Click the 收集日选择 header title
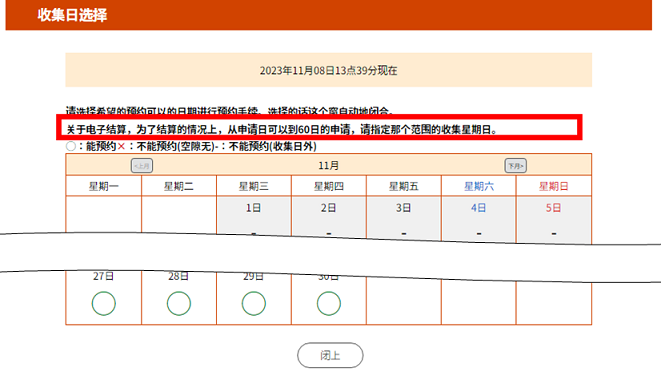Screen dimensions: 661x380 pyautogui.click(x=72, y=15)
